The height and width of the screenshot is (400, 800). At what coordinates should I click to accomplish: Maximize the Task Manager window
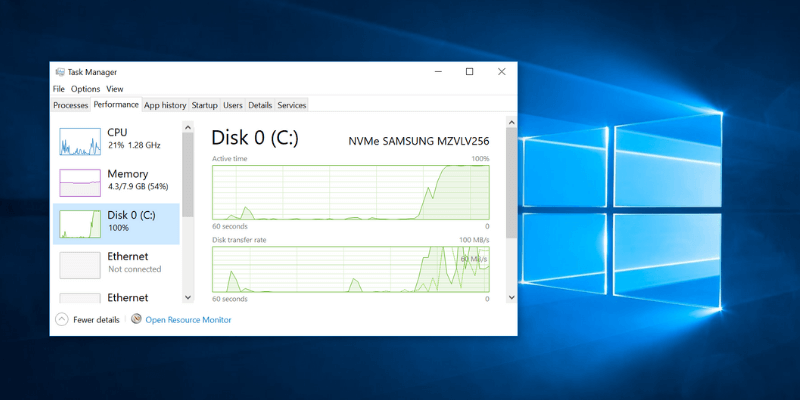pos(469,72)
